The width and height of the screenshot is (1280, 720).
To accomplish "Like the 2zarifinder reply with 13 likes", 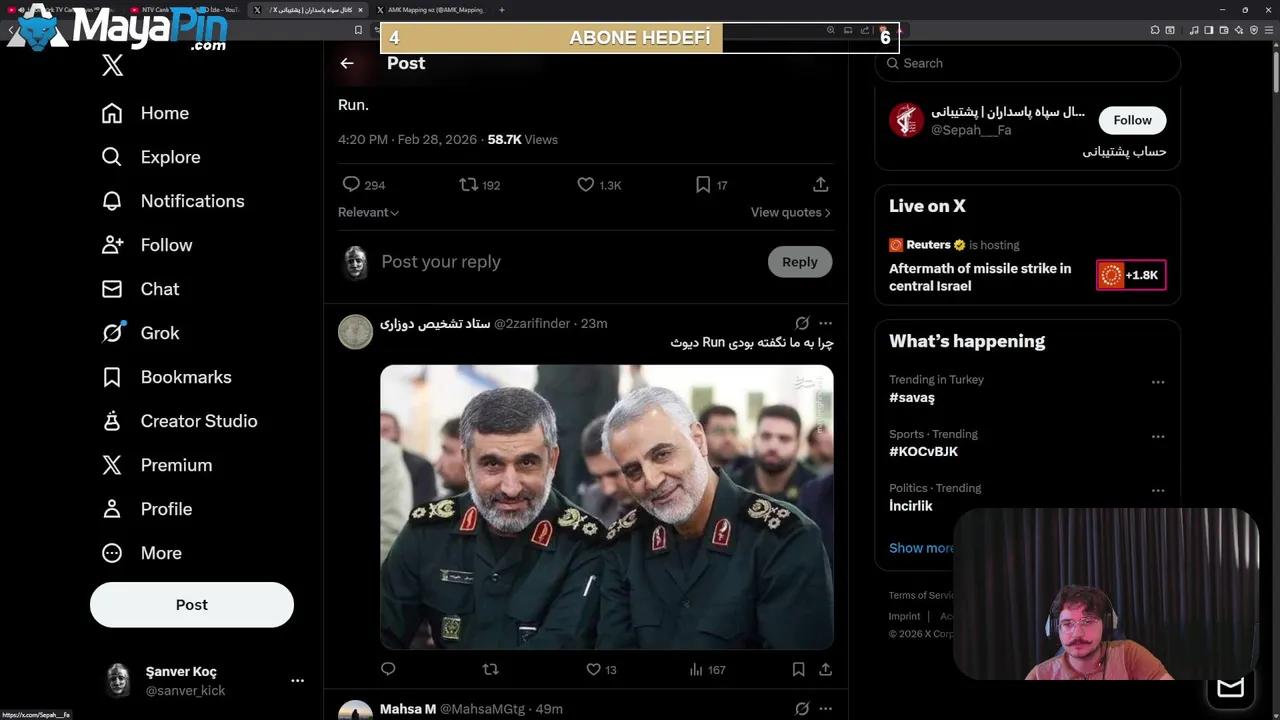I will [x=593, y=669].
